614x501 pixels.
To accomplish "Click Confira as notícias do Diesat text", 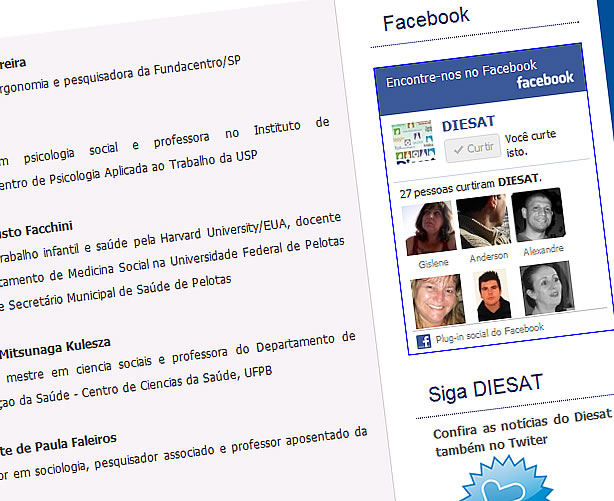I will (522, 424).
